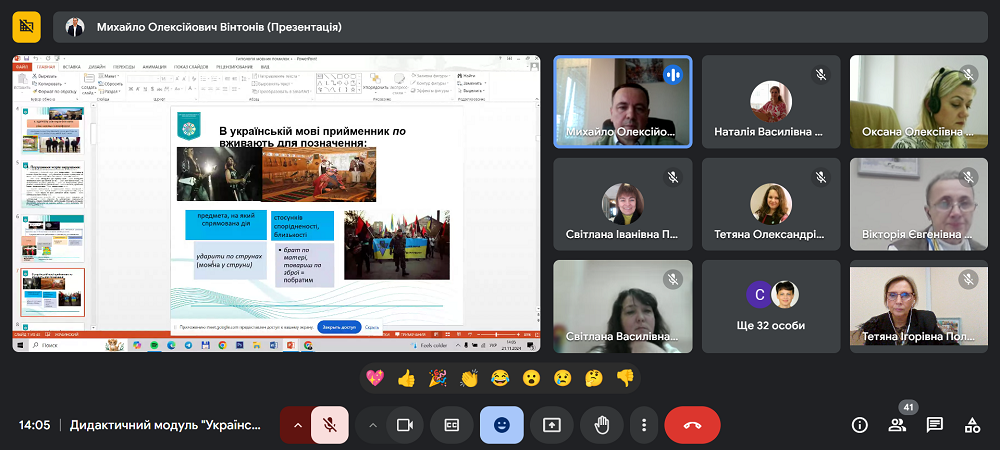The width and height of the screenshot is (1000, 450).
Task: Show the participants list icon
Action: coord(897,425)
